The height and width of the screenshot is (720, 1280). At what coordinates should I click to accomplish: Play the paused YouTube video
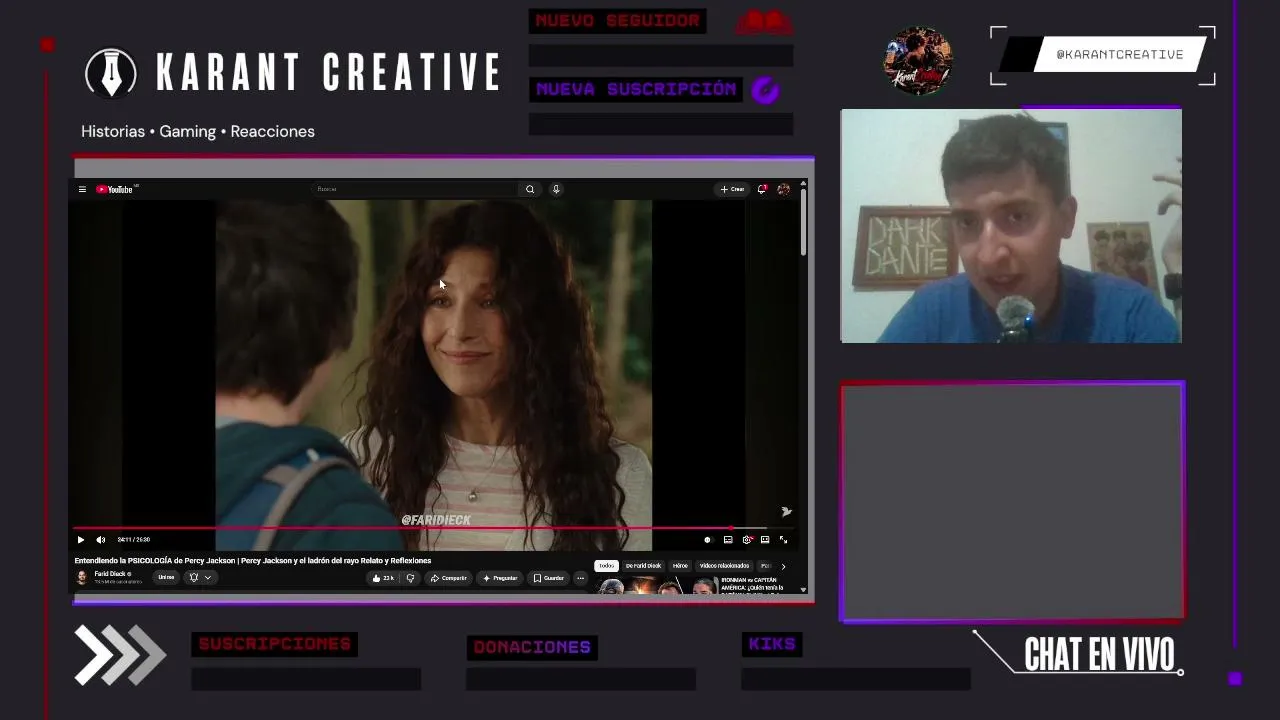click(x=81, y=540)
